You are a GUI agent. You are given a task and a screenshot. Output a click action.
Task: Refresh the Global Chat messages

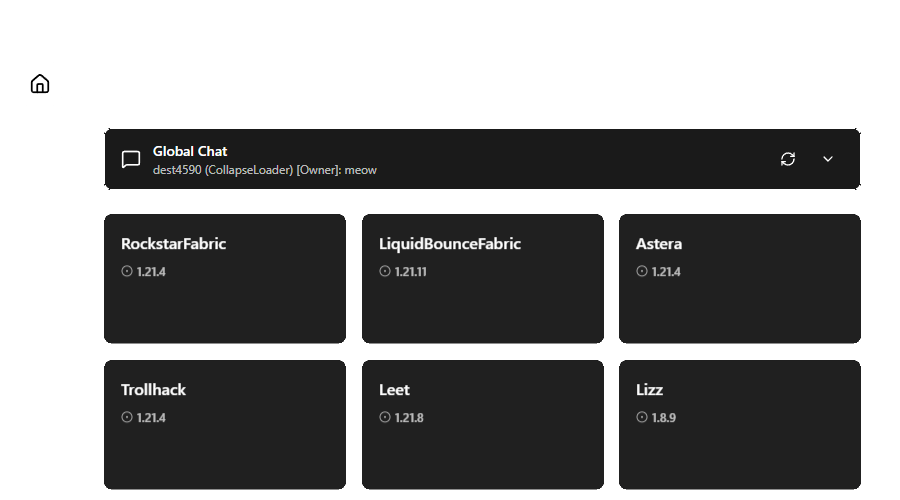[x=788, y=159]
